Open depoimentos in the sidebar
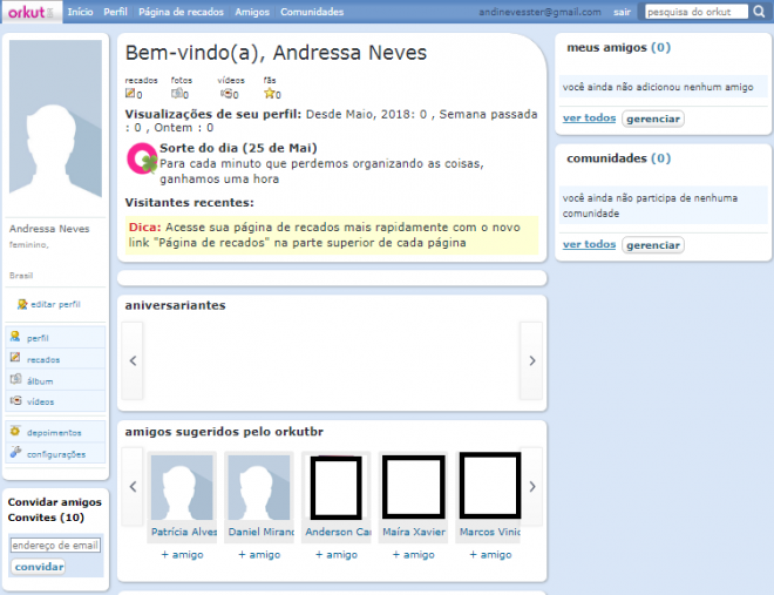The image size is (774, 595). 54,433
